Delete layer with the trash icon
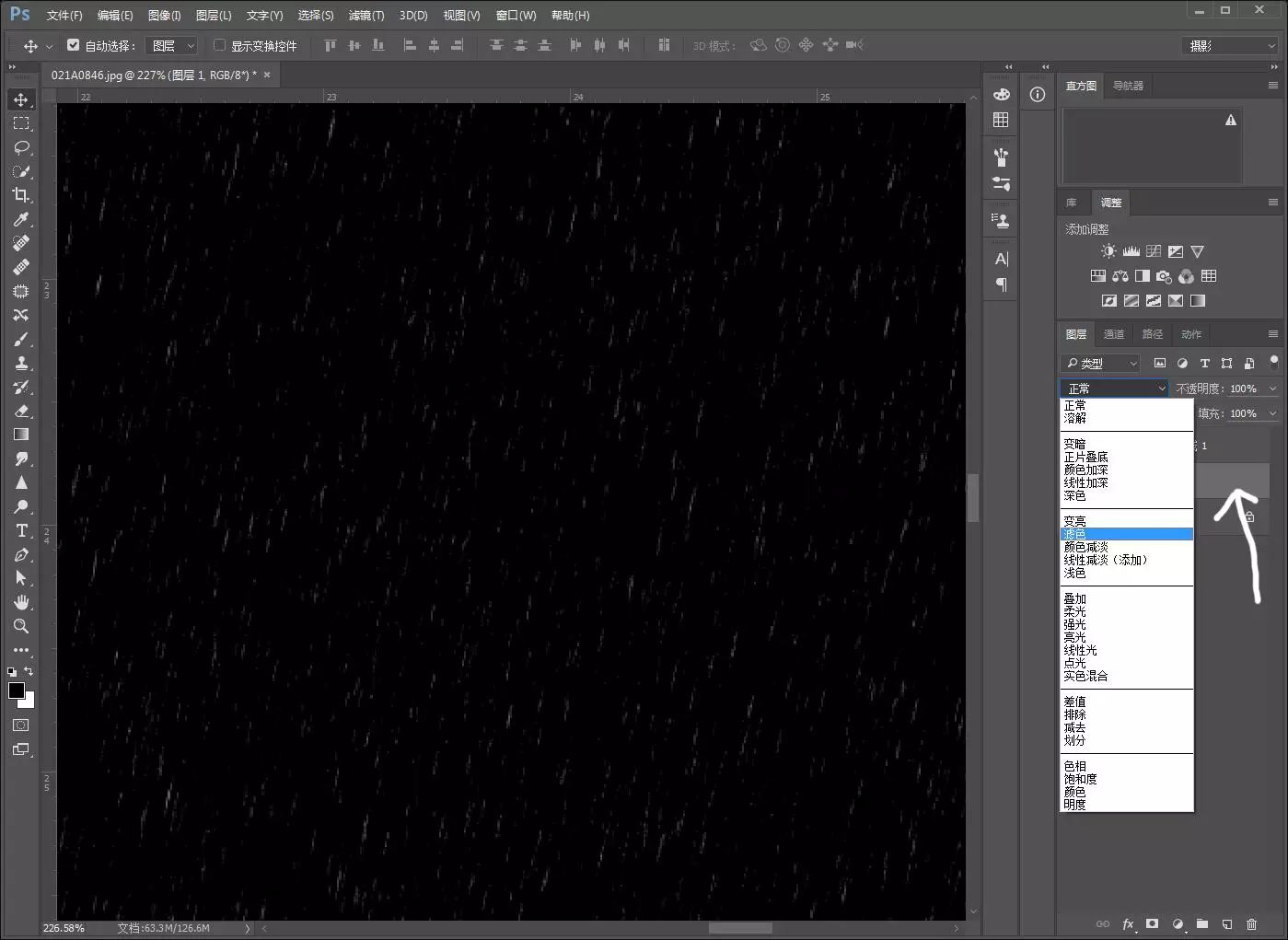The width and height of the screenshot is (1288, 940). coord(1251,924)
